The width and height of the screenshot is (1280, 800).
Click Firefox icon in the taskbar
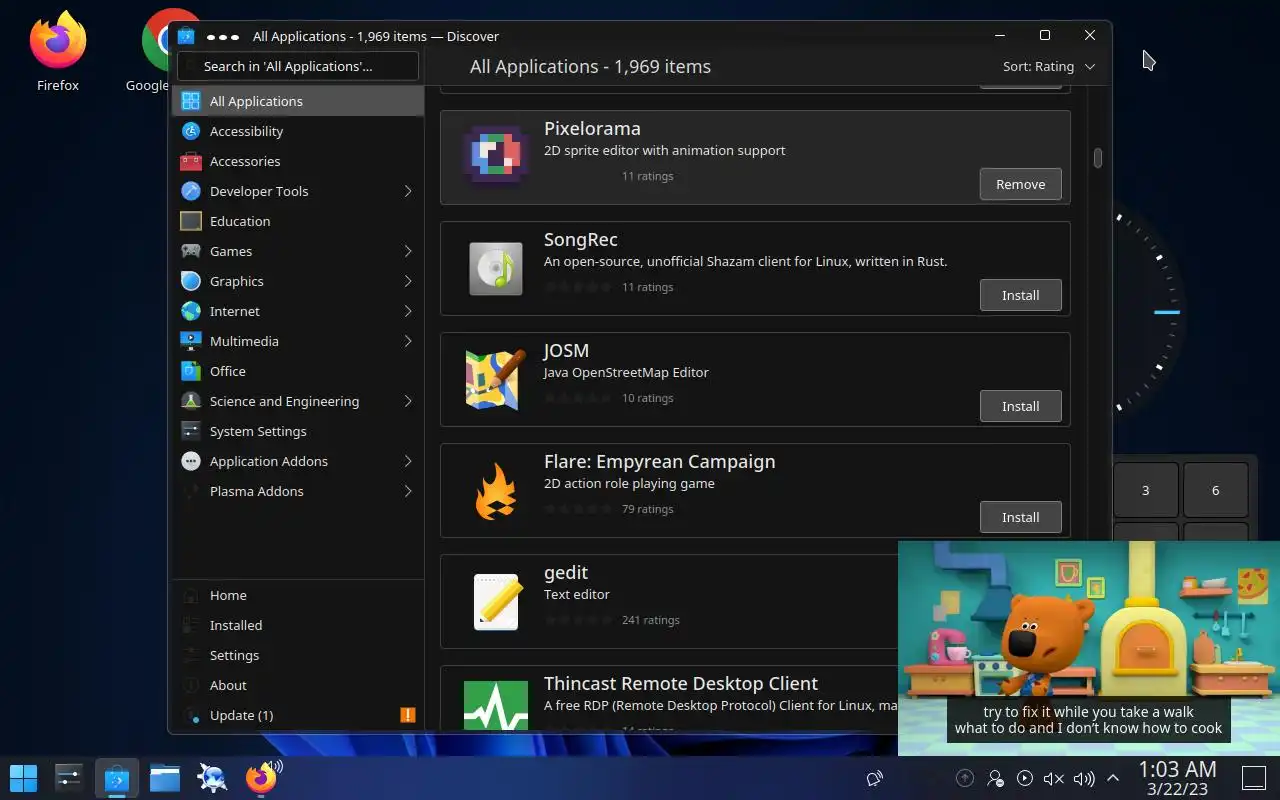coord(260,778)
